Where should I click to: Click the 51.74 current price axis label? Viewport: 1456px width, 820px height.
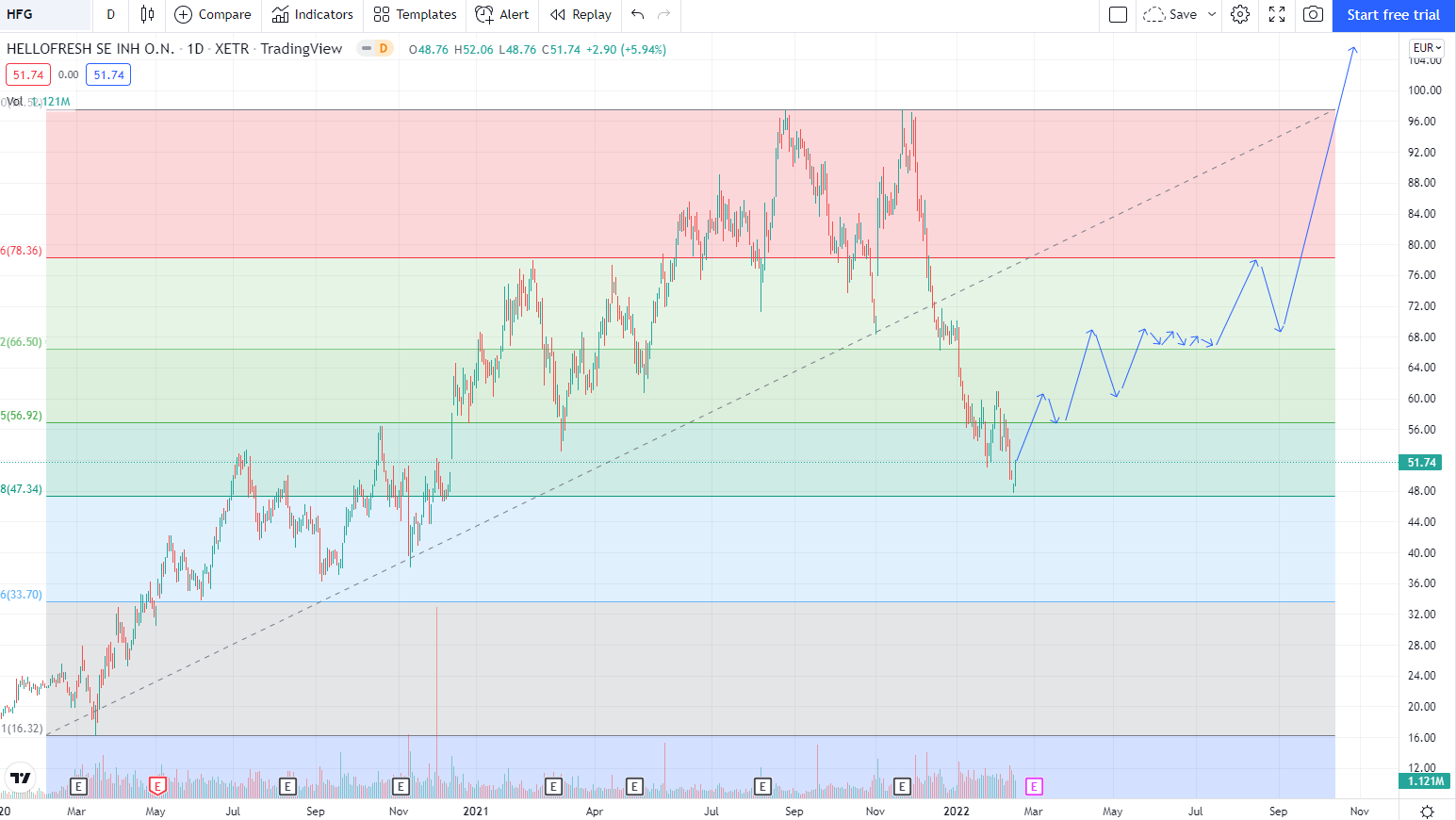click(x=1422, y=463)
